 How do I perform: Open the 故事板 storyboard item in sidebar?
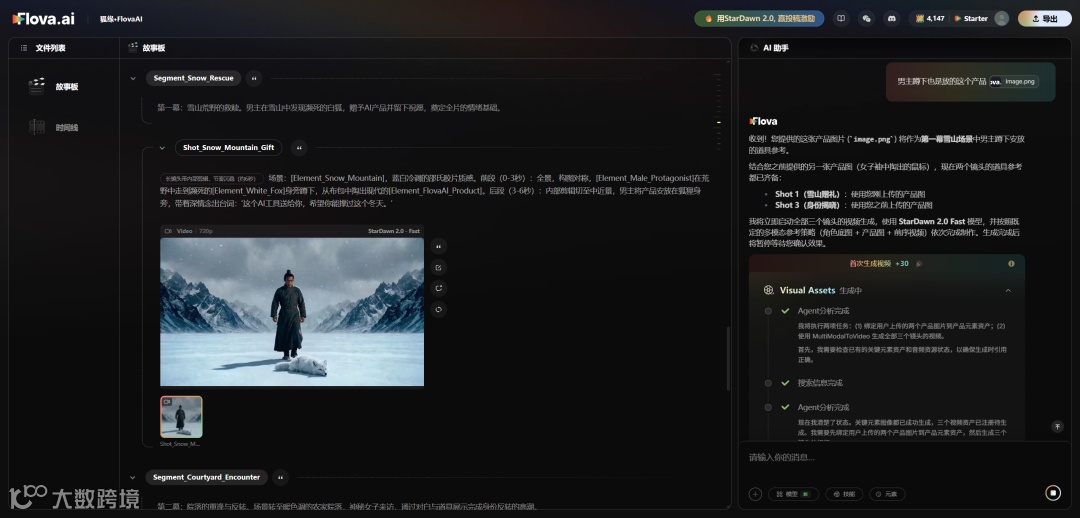(x=54, y=87)
